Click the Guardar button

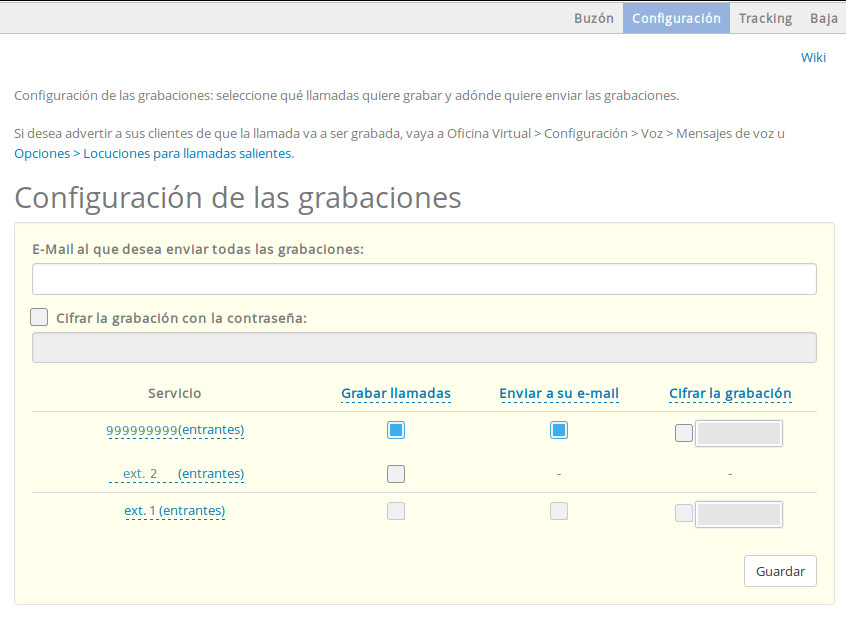click(x=780, y=570)
